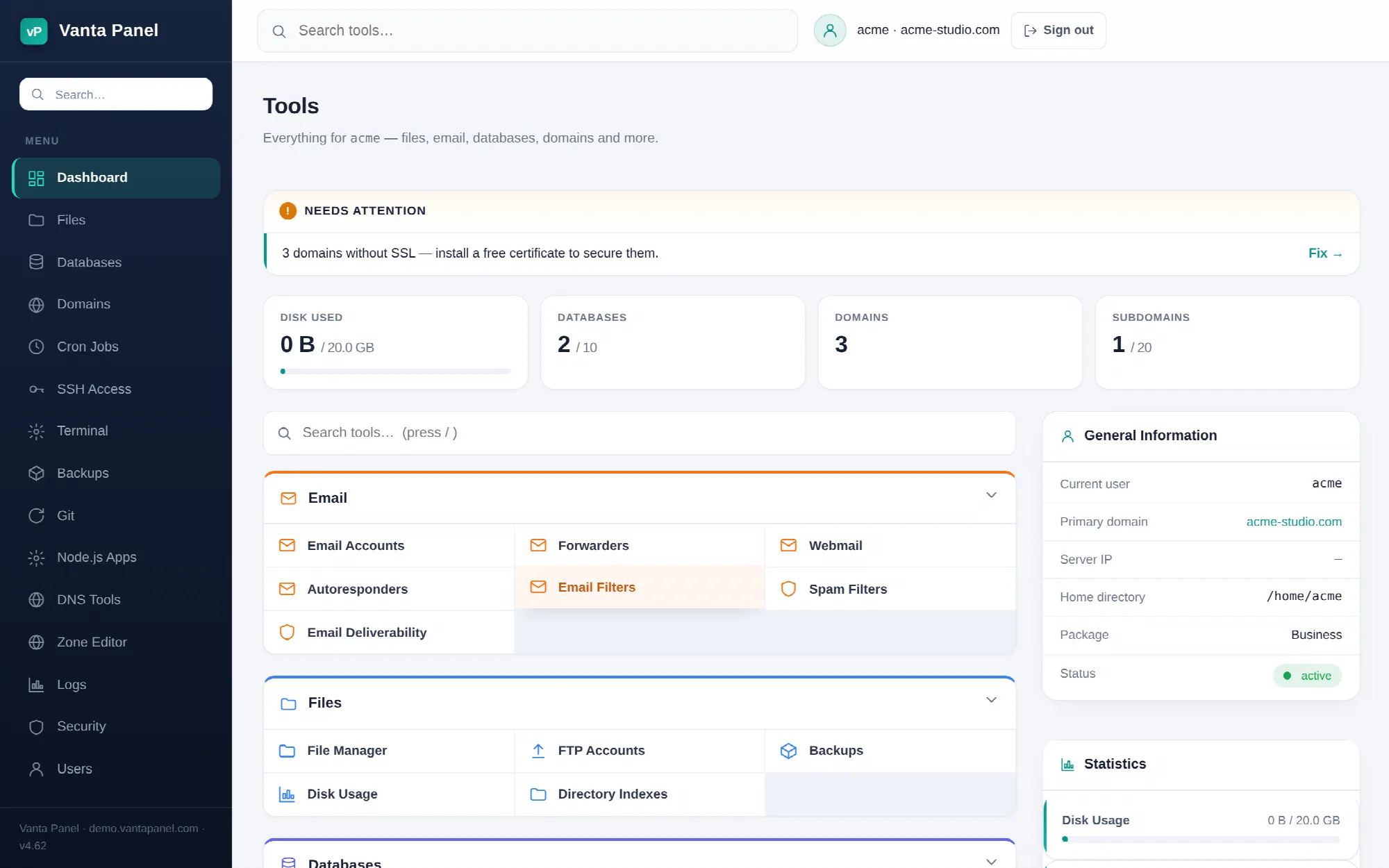Image resolution: width=1389 pixels, height=868 pixels.
Task: Open Domains in the sidebar menu
Action: [x=116, y=304]
